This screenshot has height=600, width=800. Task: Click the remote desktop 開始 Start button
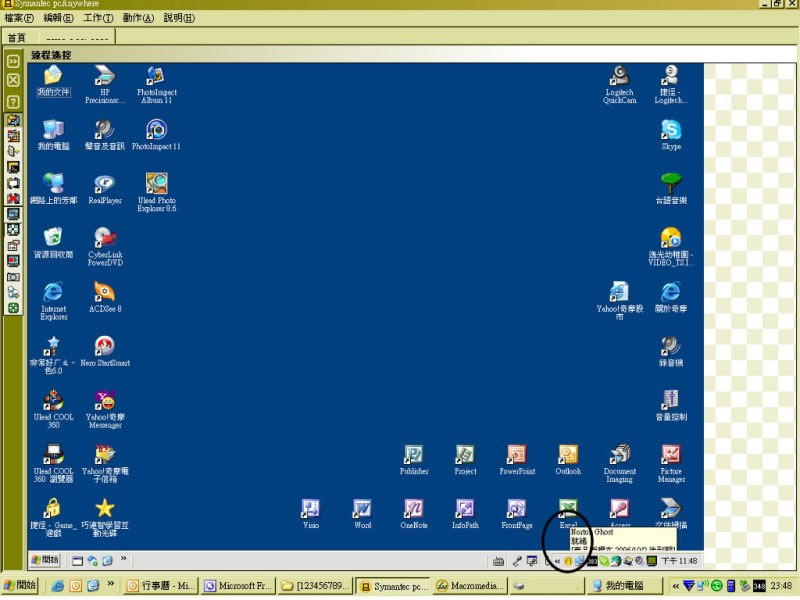(45, 560)
